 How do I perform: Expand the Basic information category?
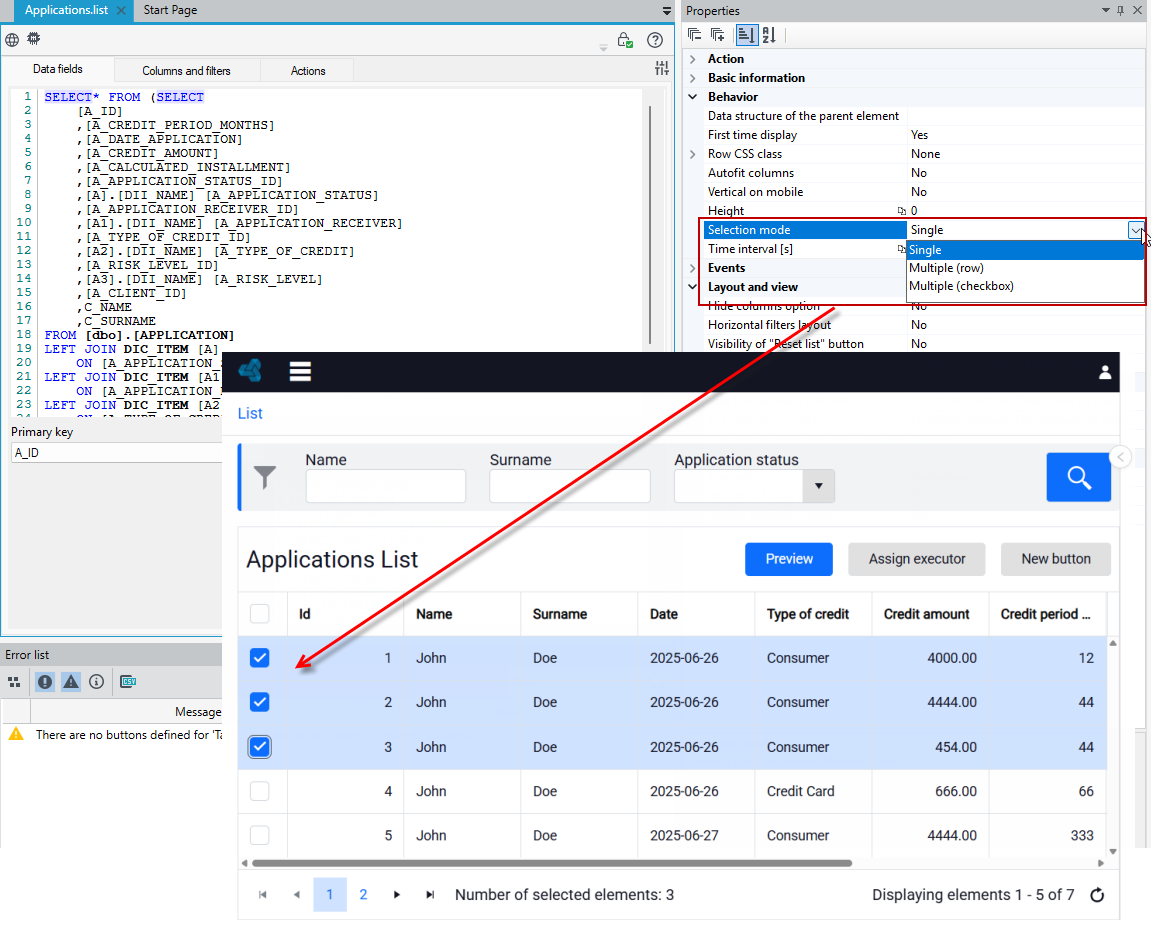[x=693, y=78]
